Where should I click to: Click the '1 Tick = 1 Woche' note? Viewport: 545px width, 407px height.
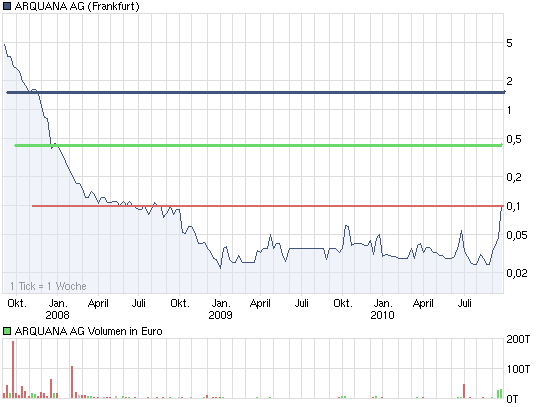[x=48, y=286]
